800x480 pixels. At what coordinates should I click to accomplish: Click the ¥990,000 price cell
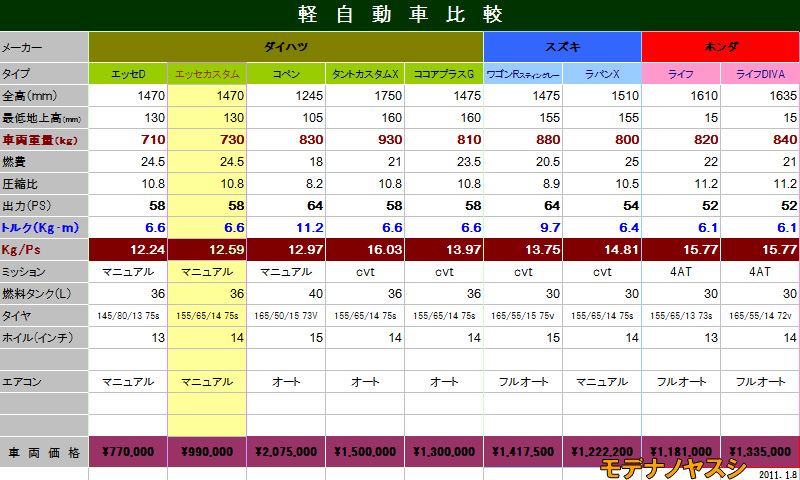pos(207,452)
